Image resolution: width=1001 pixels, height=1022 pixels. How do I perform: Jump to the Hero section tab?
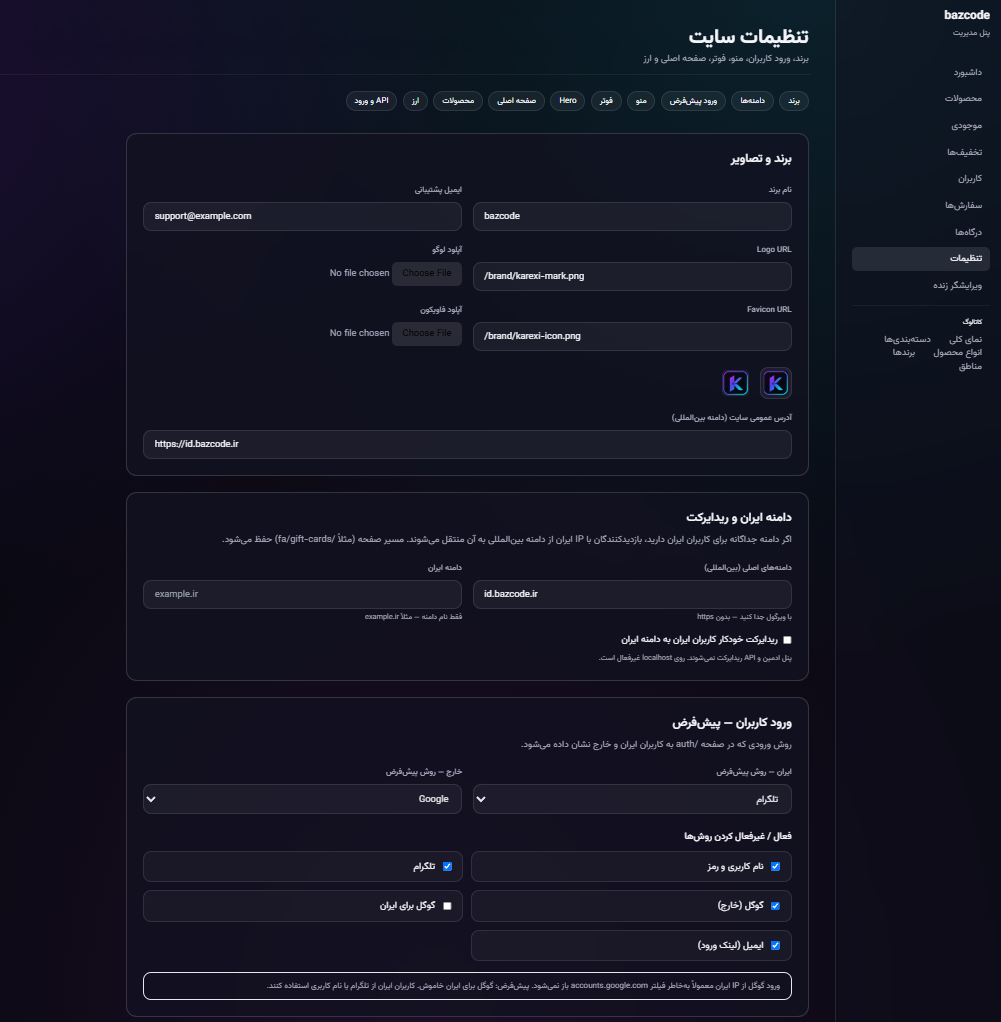568,101
